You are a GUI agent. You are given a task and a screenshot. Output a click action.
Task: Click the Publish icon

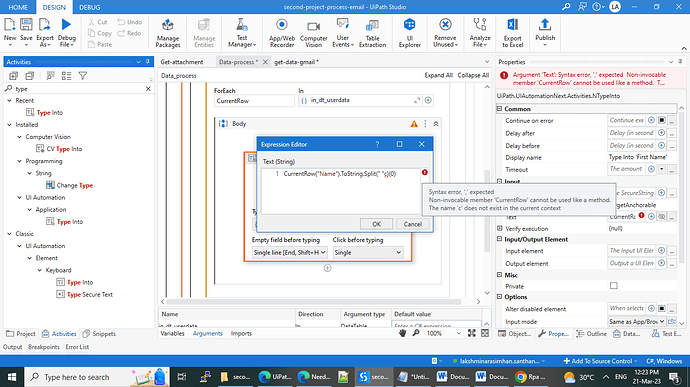pos(545,33)
